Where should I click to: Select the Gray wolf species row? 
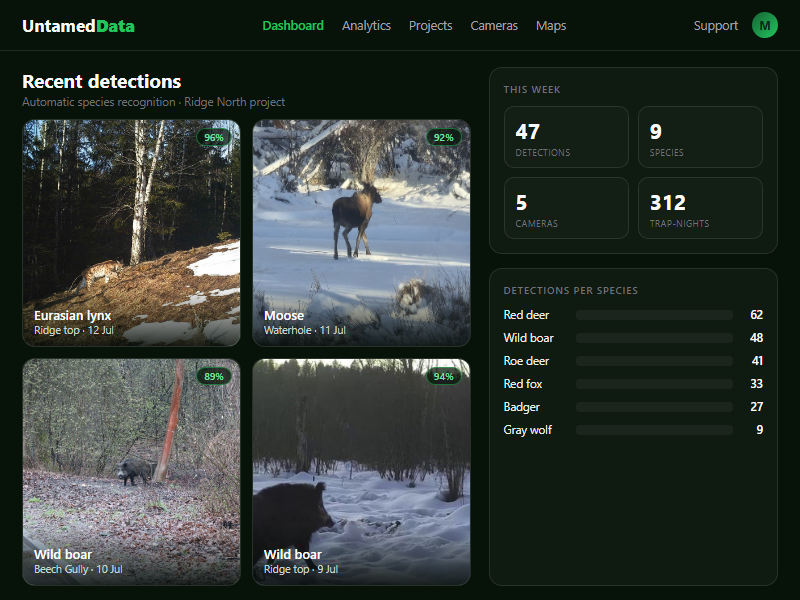[x=633, y=430]
